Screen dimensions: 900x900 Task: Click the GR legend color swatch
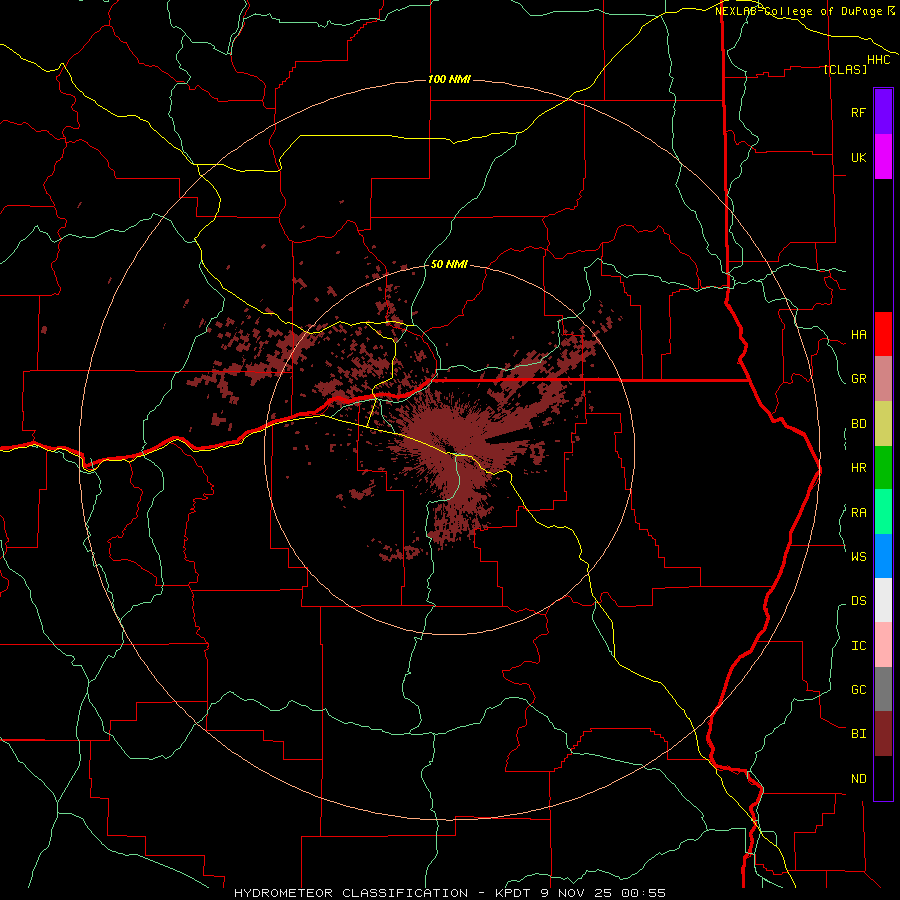click(883, 379)
